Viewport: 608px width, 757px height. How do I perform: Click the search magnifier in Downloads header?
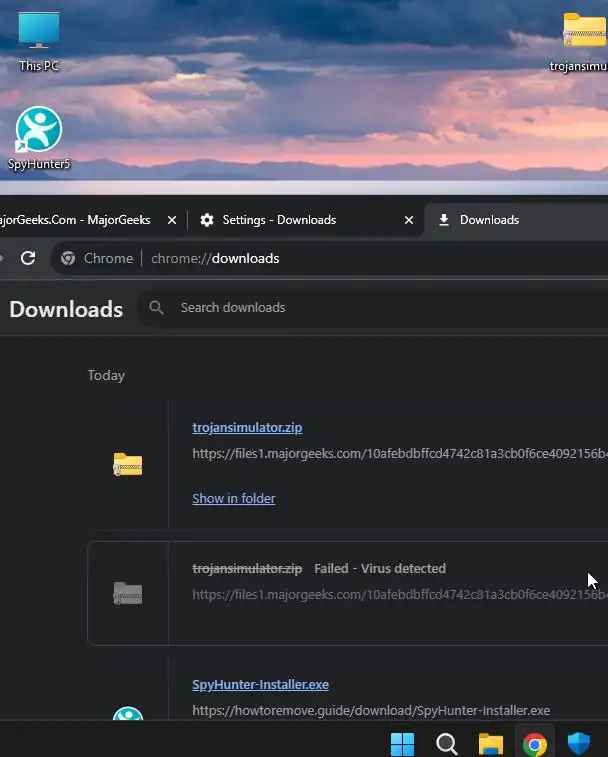tap(156, 308)
